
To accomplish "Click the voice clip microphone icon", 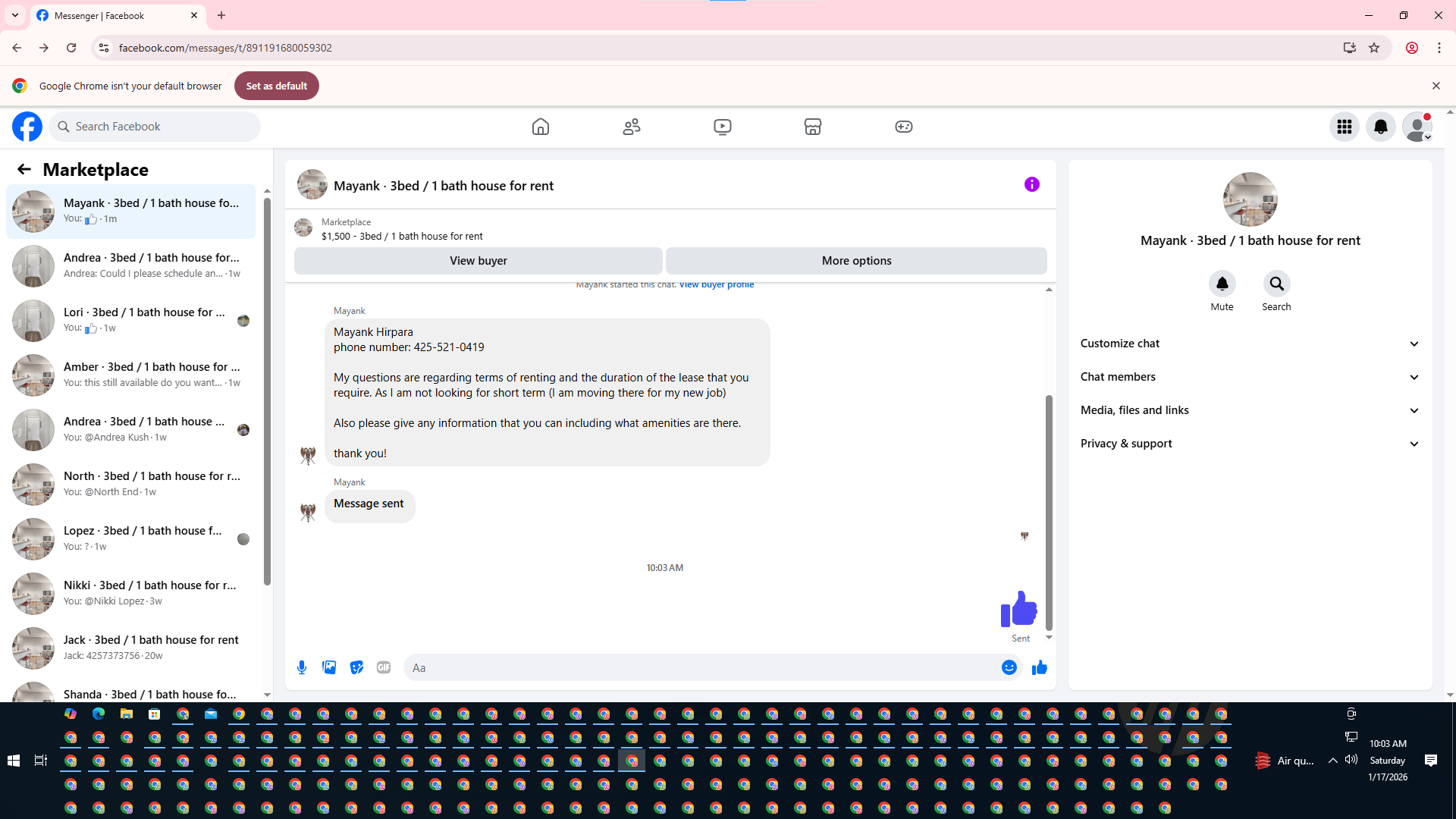I will 302,667.
